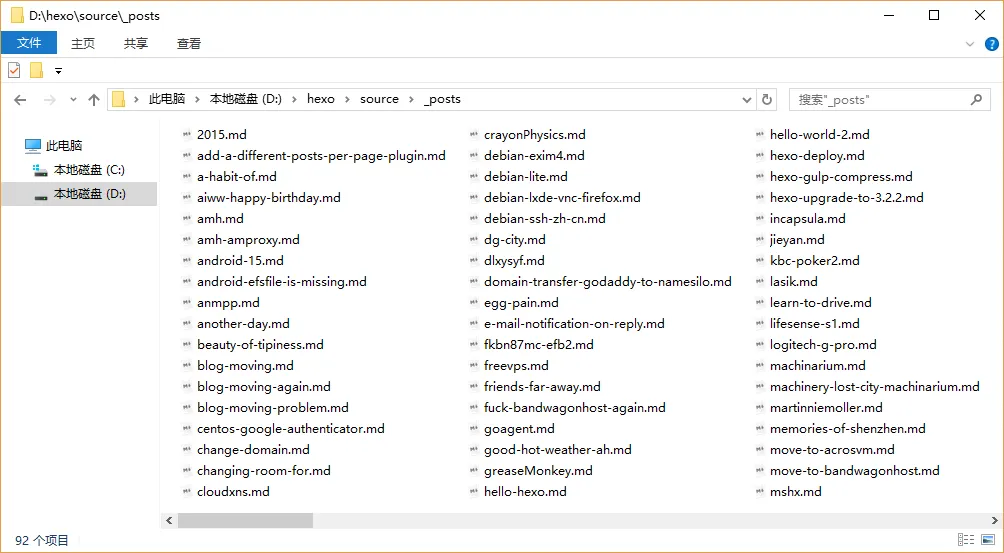Click in the 搜索"_posts" search box
This screenshot has height=553, width=1004.
pos(880,99)
